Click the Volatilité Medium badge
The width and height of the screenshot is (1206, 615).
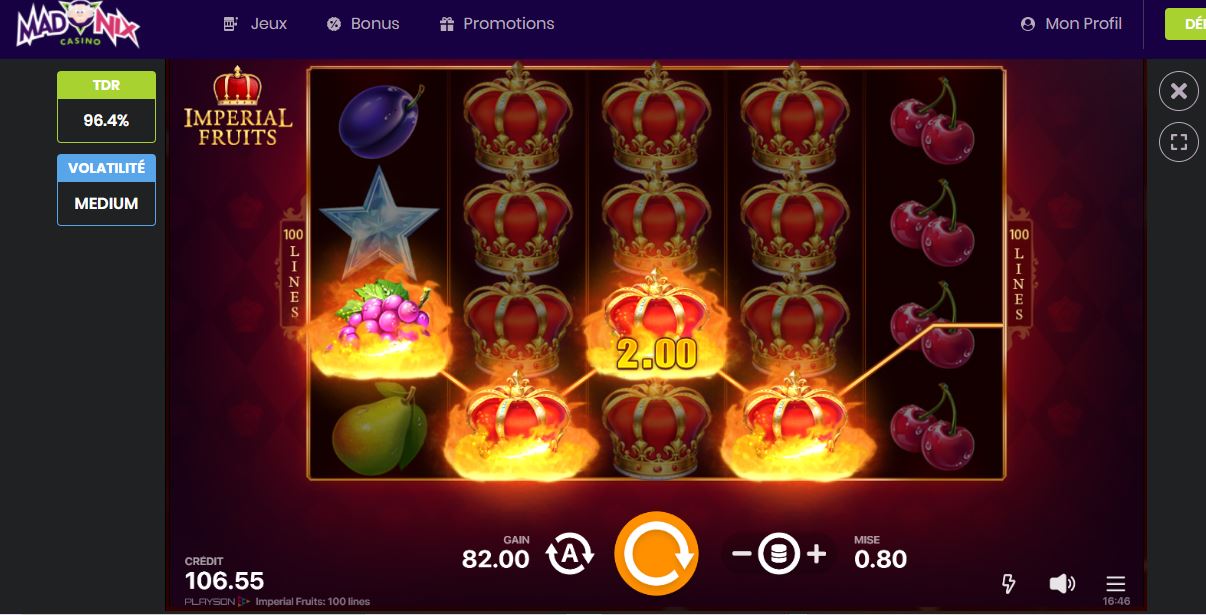(x=106, y=190)
